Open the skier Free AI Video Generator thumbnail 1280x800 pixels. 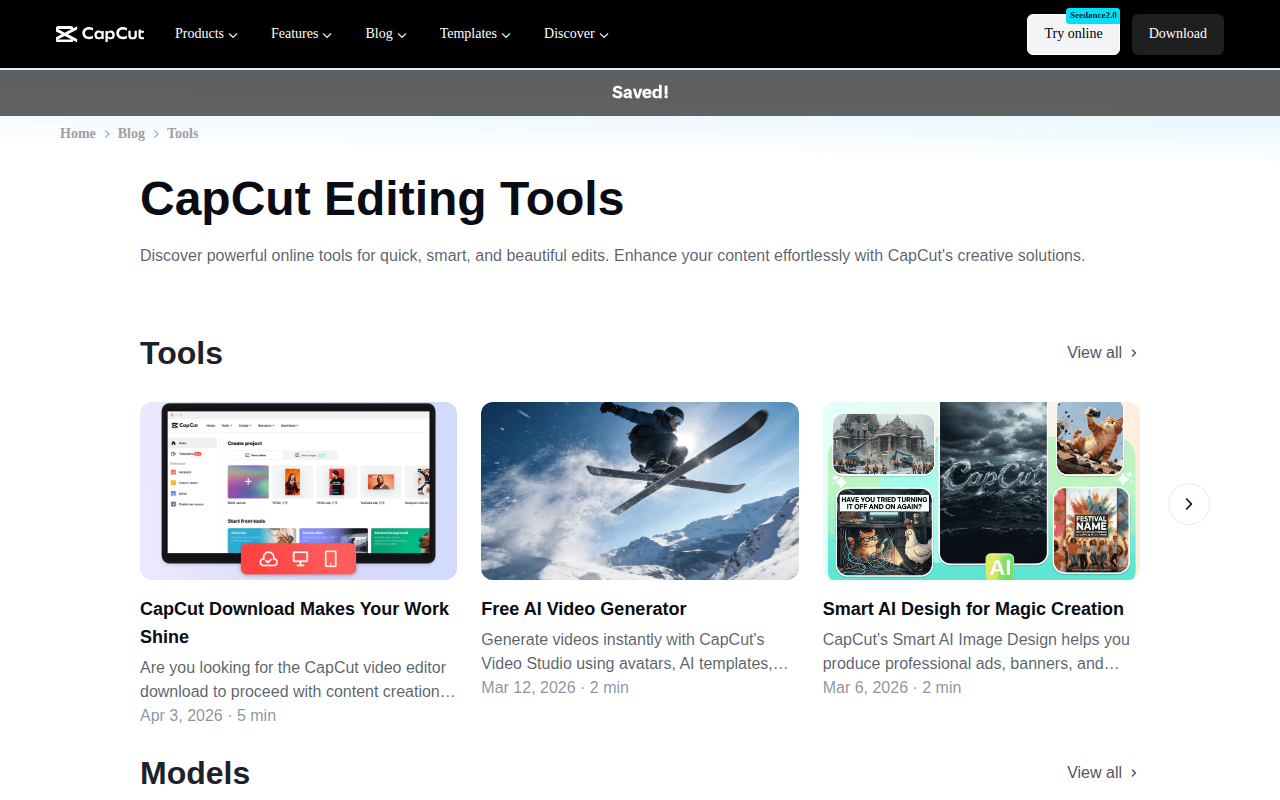639,490
